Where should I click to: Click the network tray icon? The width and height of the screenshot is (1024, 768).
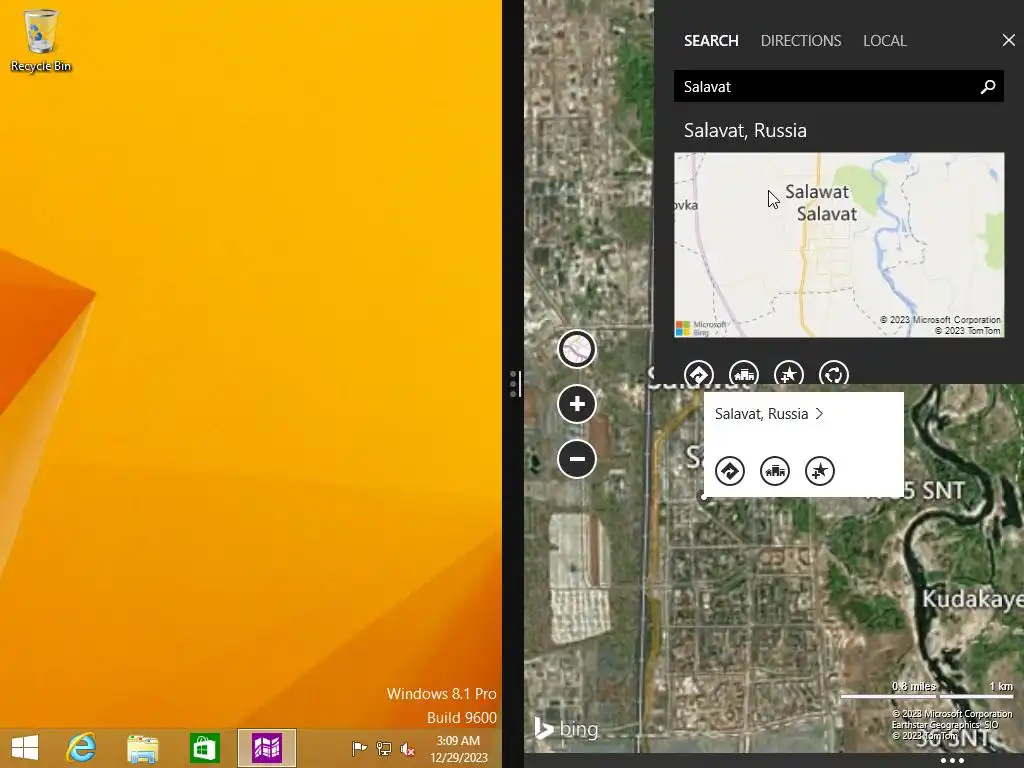pos(383,748)
